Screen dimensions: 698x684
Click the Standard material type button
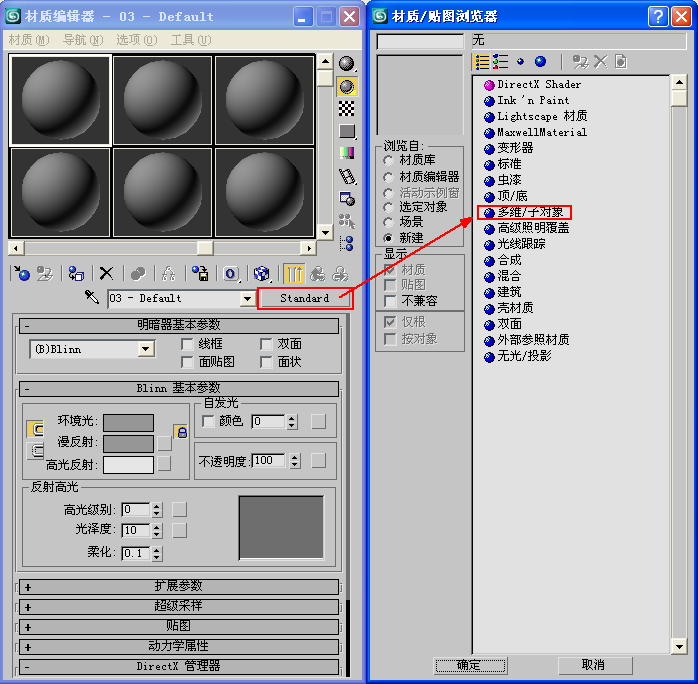click(304, 298)
